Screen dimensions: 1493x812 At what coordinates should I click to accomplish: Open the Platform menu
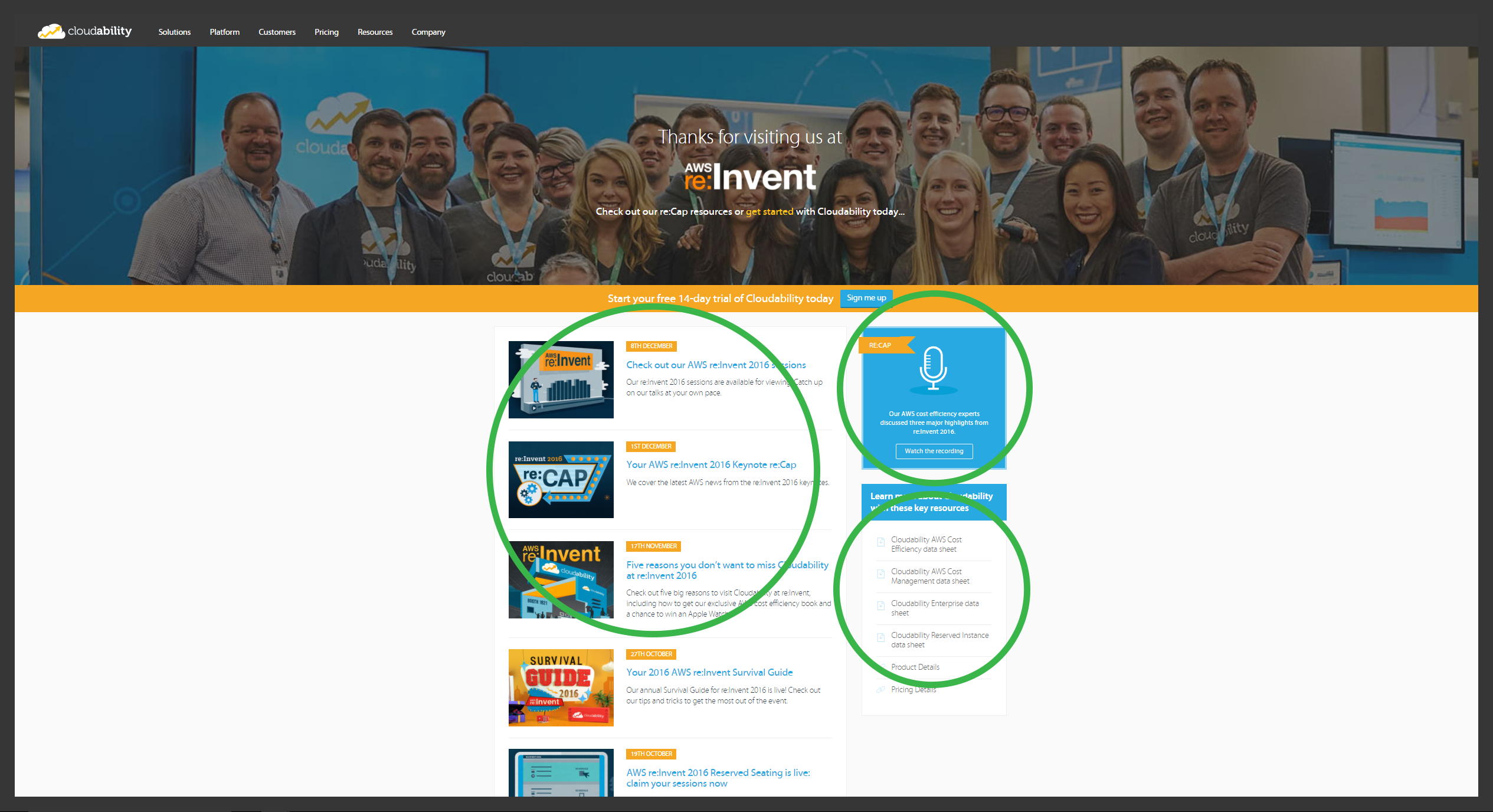(225, 32)
